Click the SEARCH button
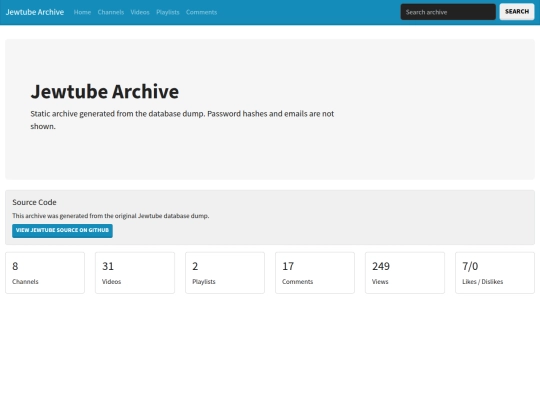The height and width of the screenshot is (405, 540). [517, 12]
